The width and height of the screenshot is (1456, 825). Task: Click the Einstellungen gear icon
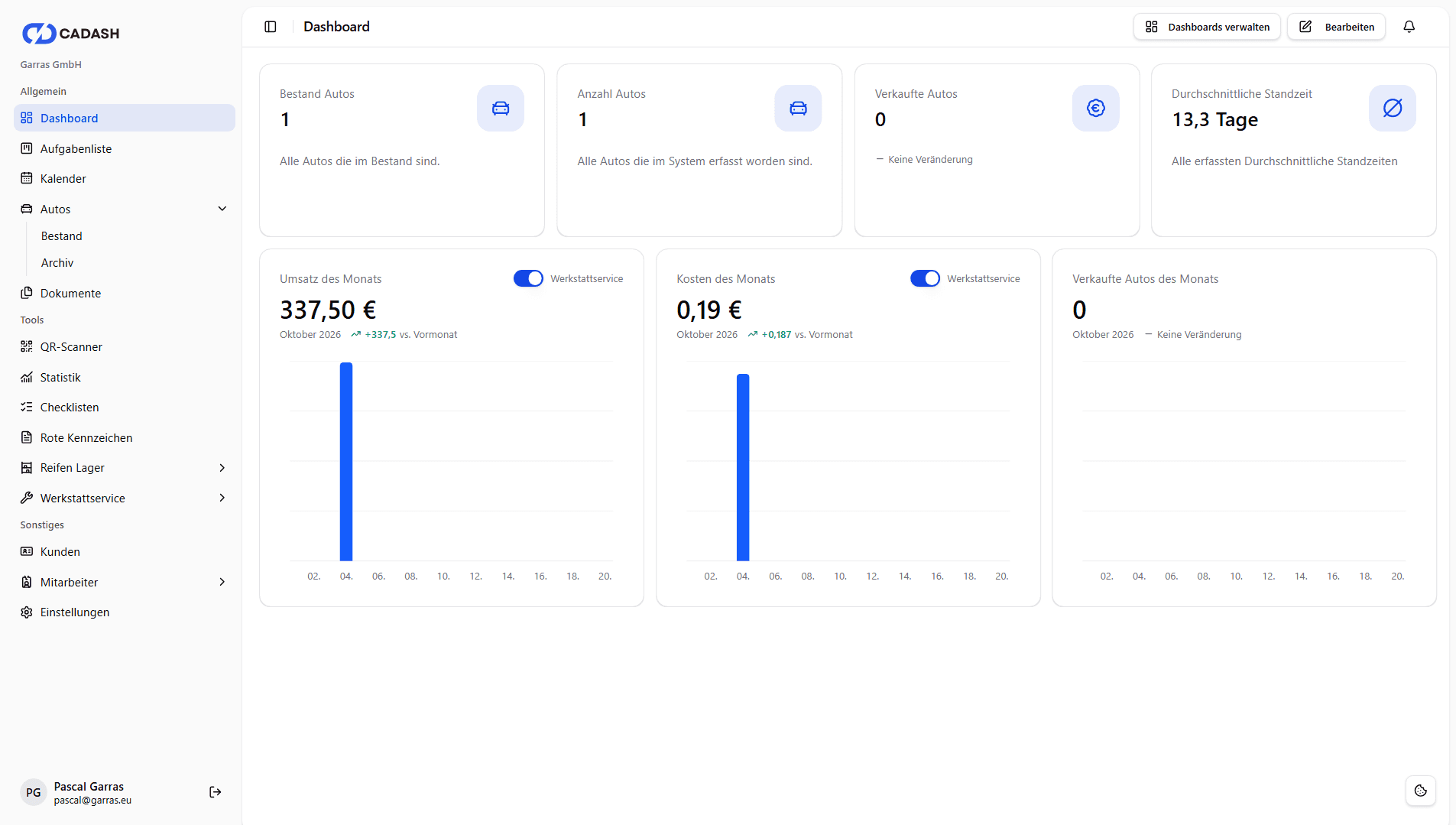point(27,612)
